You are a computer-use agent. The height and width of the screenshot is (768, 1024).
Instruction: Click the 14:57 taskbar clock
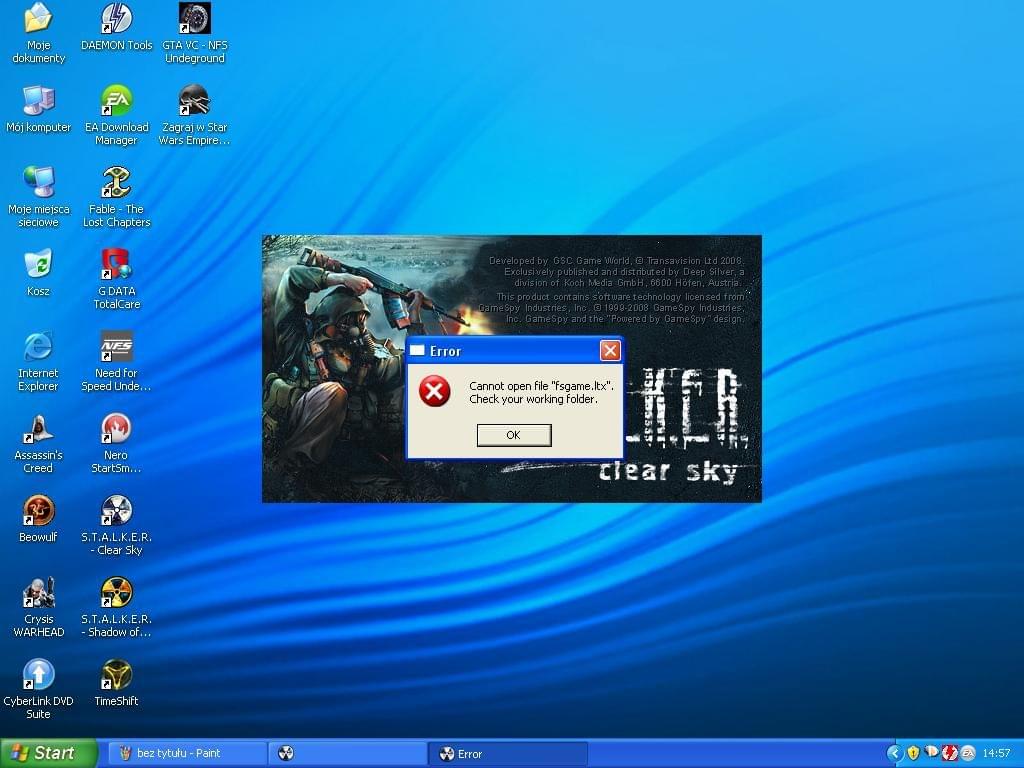pos(997,754)
